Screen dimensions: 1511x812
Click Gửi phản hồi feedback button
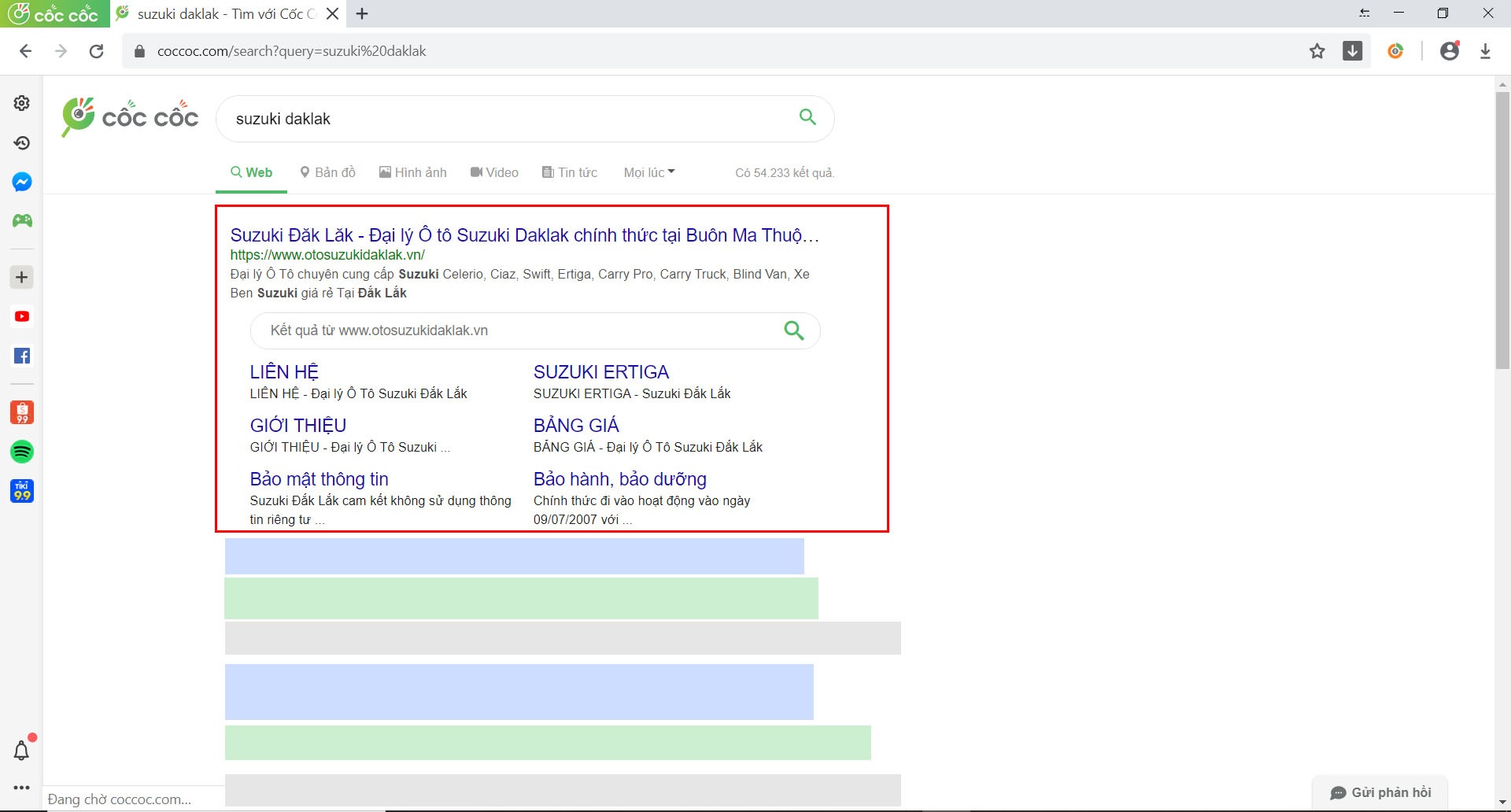(x=1380, y=792)
